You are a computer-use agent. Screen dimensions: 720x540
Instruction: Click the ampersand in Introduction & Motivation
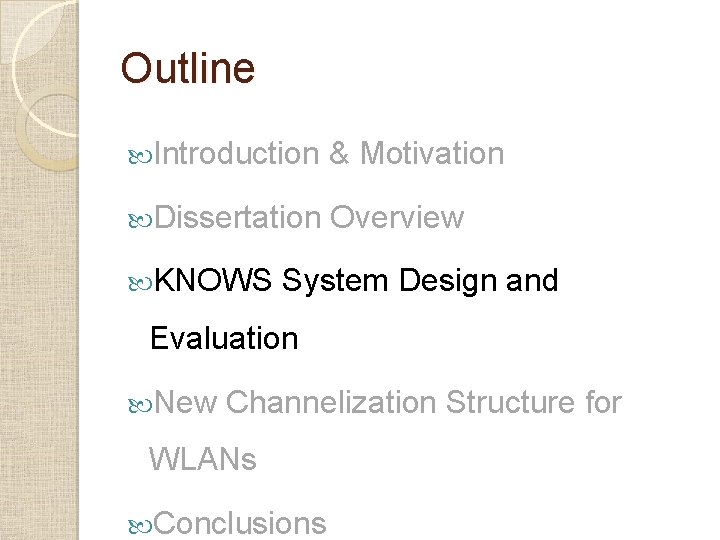tap(339, 153)
